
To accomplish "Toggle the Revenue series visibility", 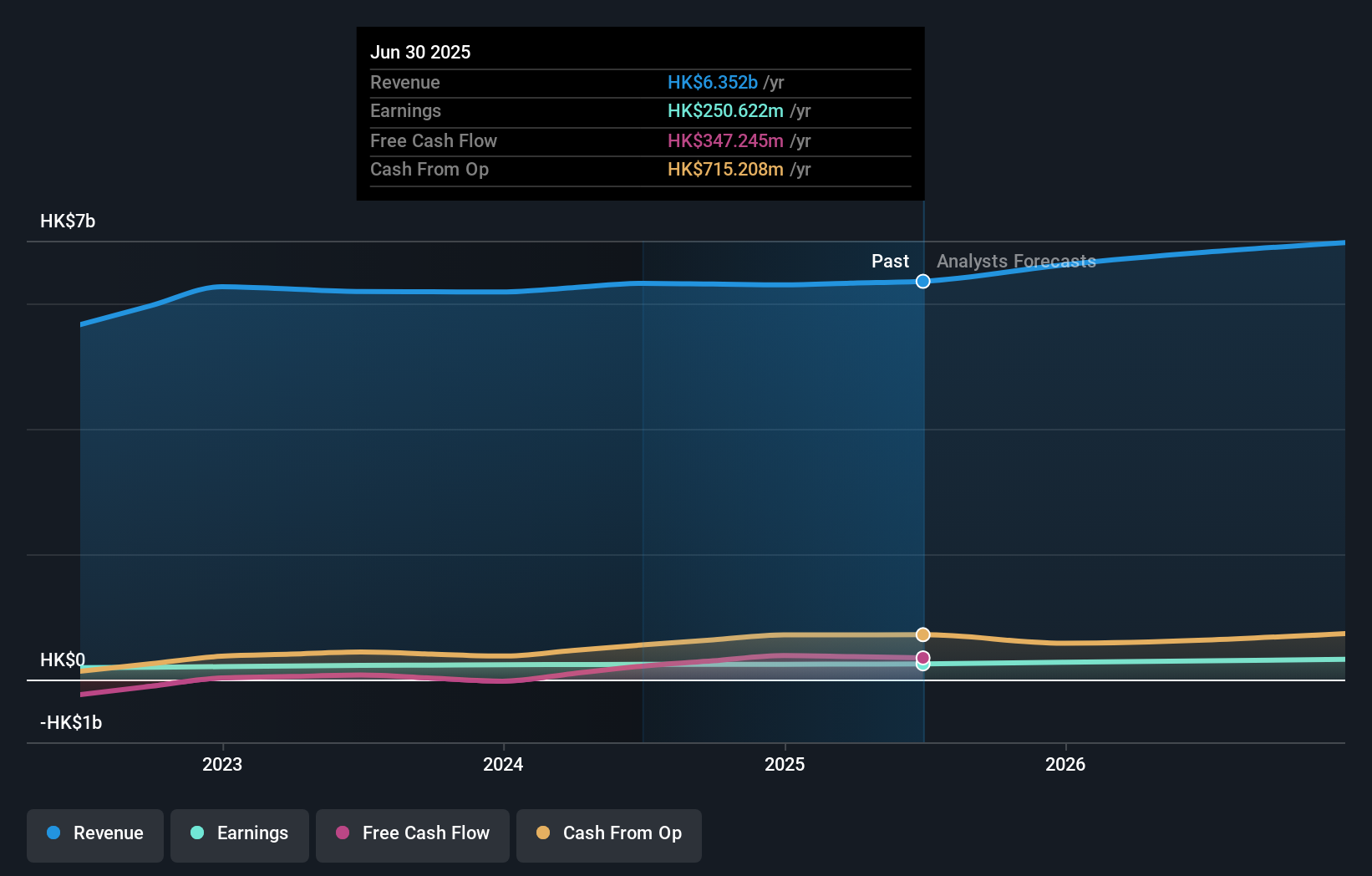I will point(94,835).
